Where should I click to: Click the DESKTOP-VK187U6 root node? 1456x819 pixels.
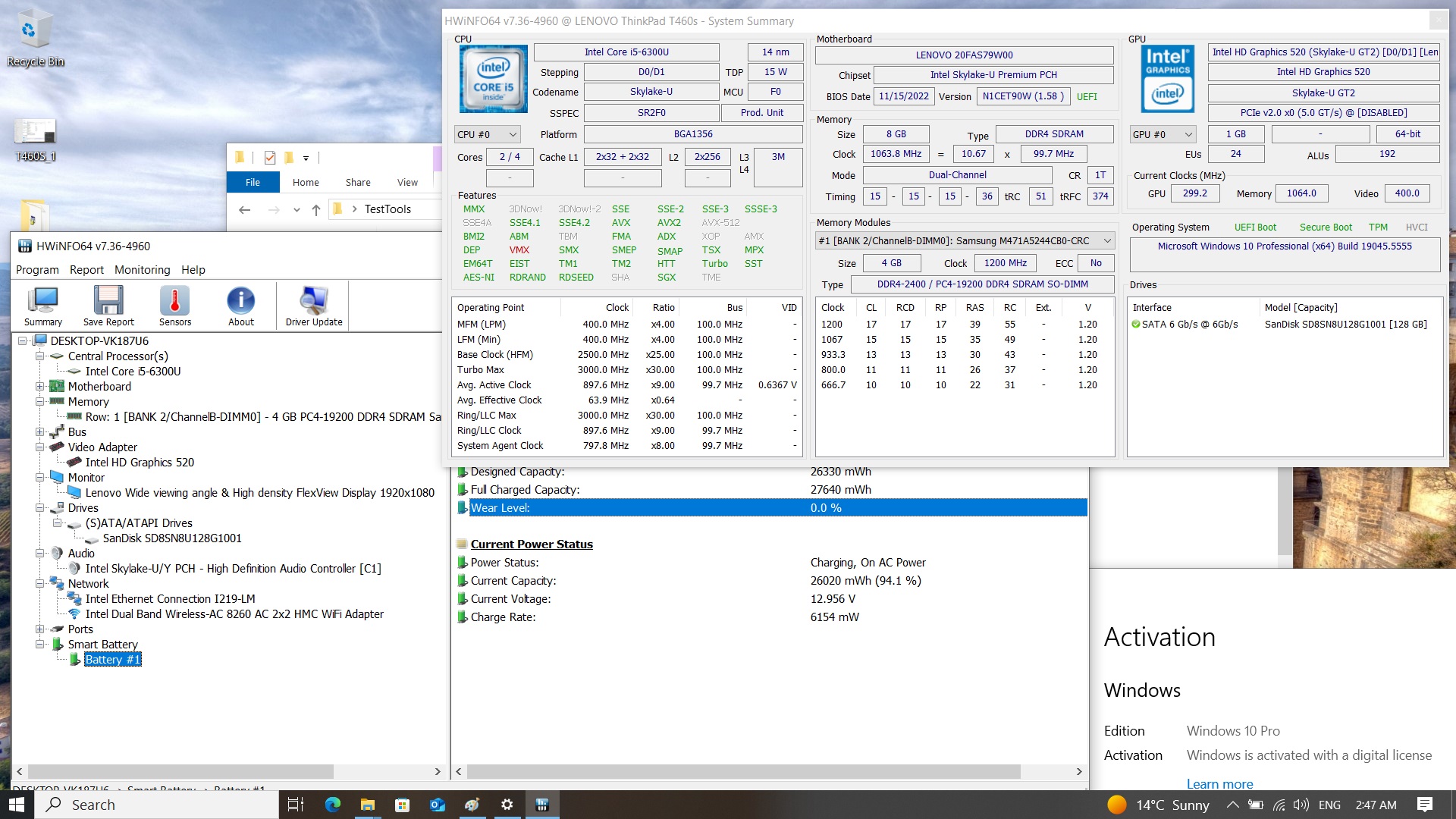point(99,341)
